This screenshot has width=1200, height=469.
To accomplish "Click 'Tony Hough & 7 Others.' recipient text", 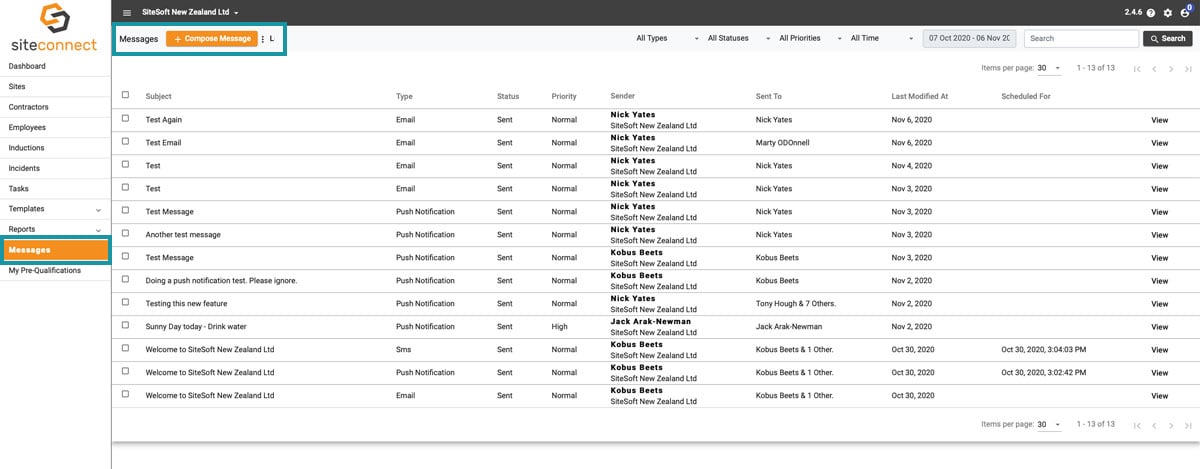I will (796, 303).
